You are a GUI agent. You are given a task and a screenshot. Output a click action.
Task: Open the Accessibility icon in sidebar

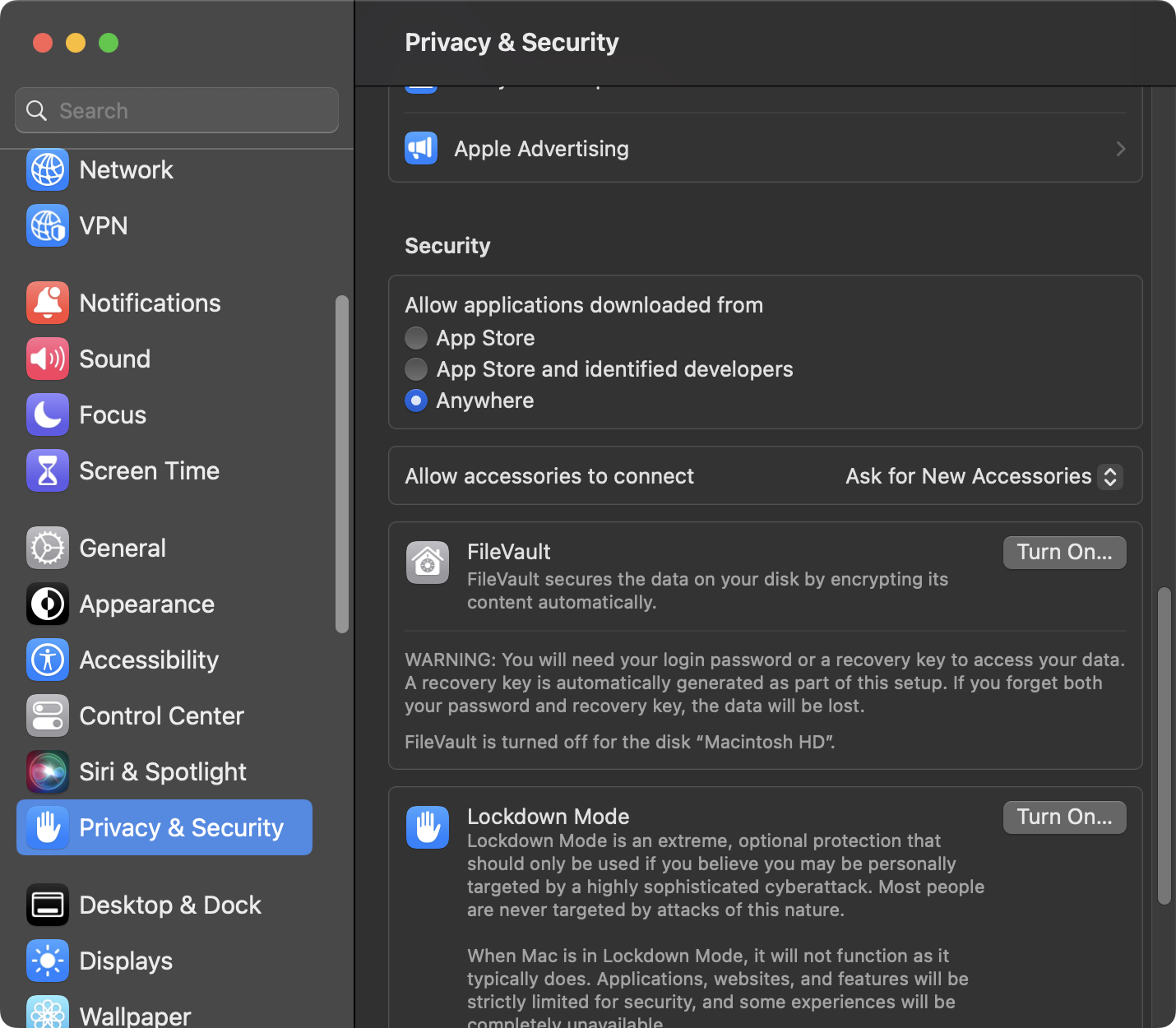48,660
